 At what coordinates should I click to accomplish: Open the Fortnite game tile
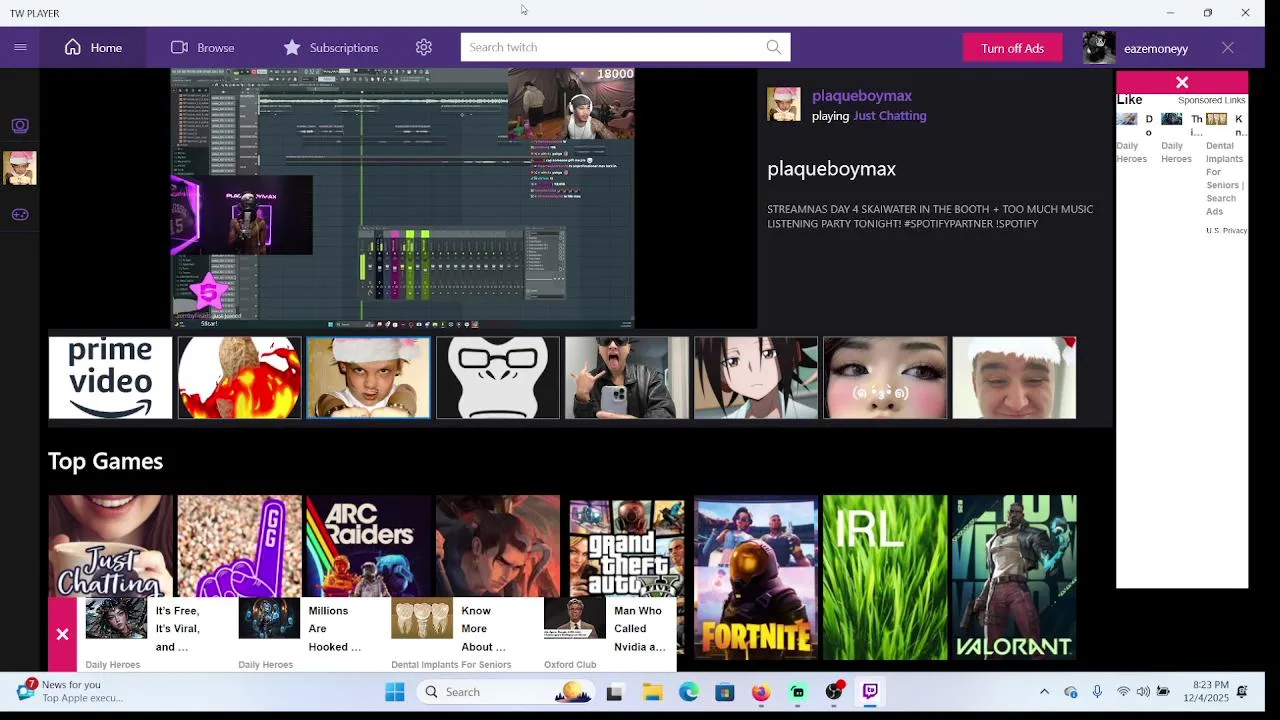[756, 577]
